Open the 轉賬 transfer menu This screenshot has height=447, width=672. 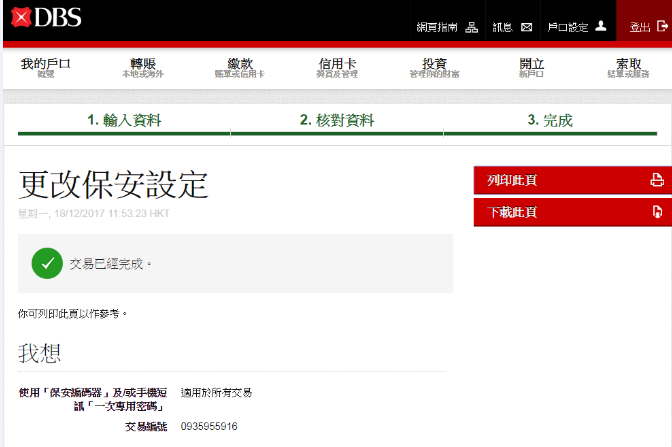tap(143, 67)
